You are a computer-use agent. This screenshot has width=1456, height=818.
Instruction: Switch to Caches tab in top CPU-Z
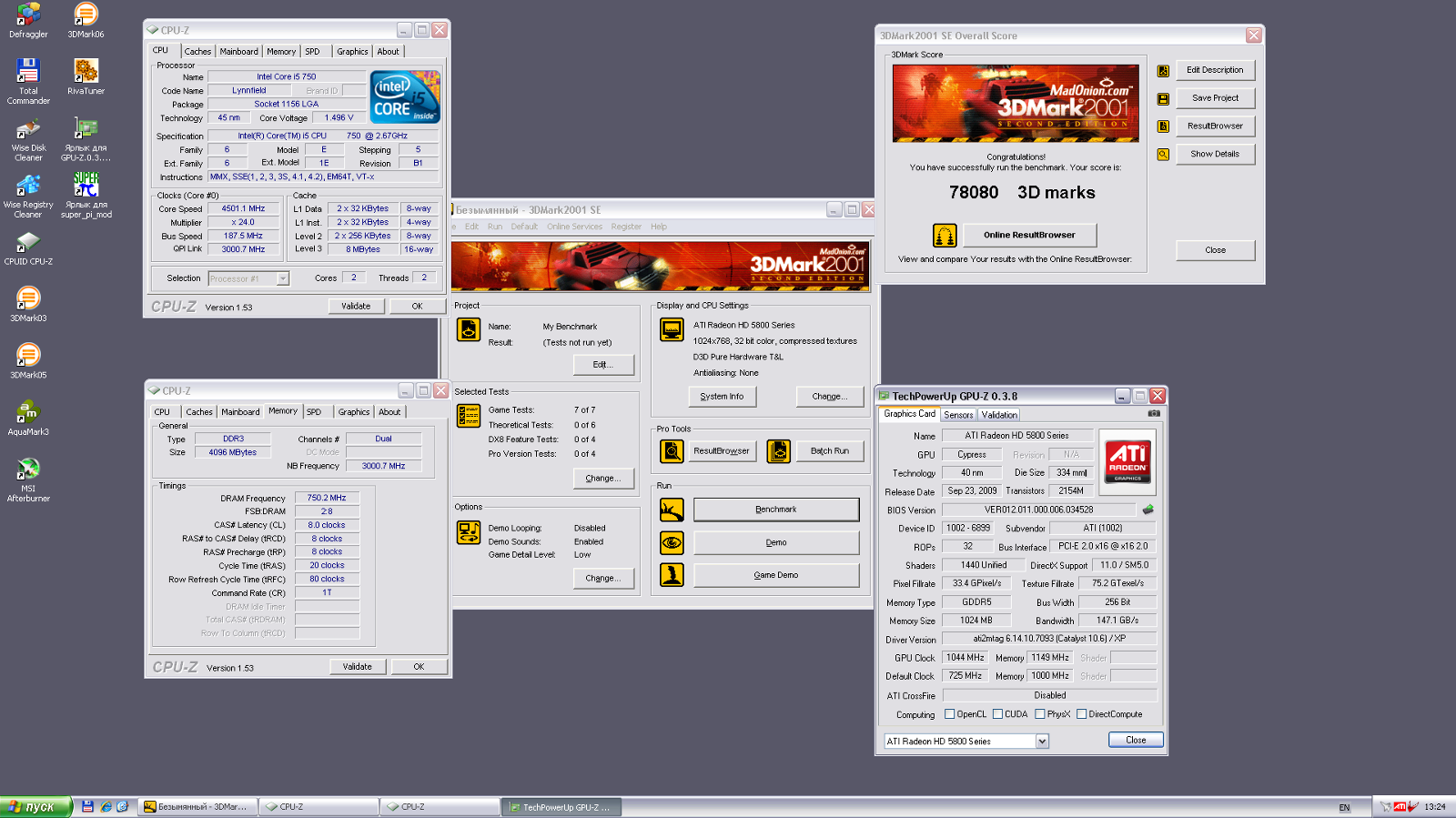pos(197,52)
